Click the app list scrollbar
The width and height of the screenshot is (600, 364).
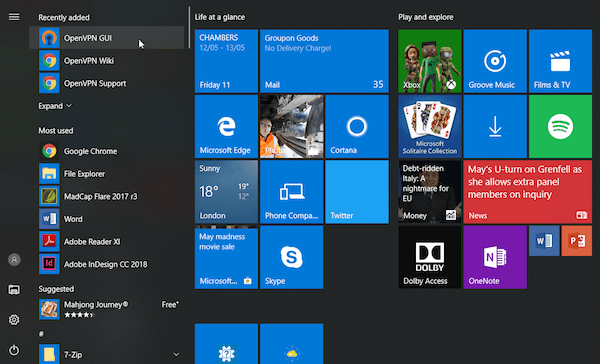(x=189, y=28)
